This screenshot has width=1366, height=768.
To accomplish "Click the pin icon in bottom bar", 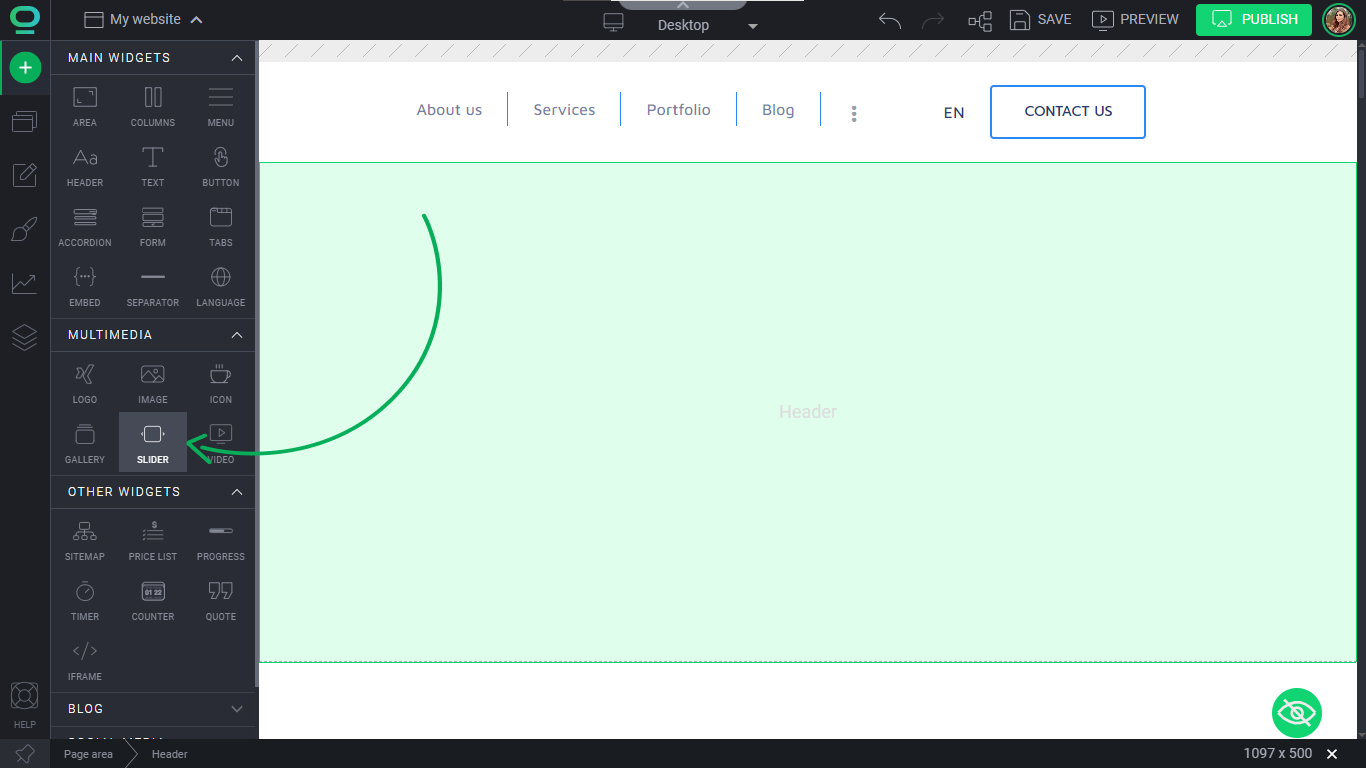I will (x=25, y=754).
